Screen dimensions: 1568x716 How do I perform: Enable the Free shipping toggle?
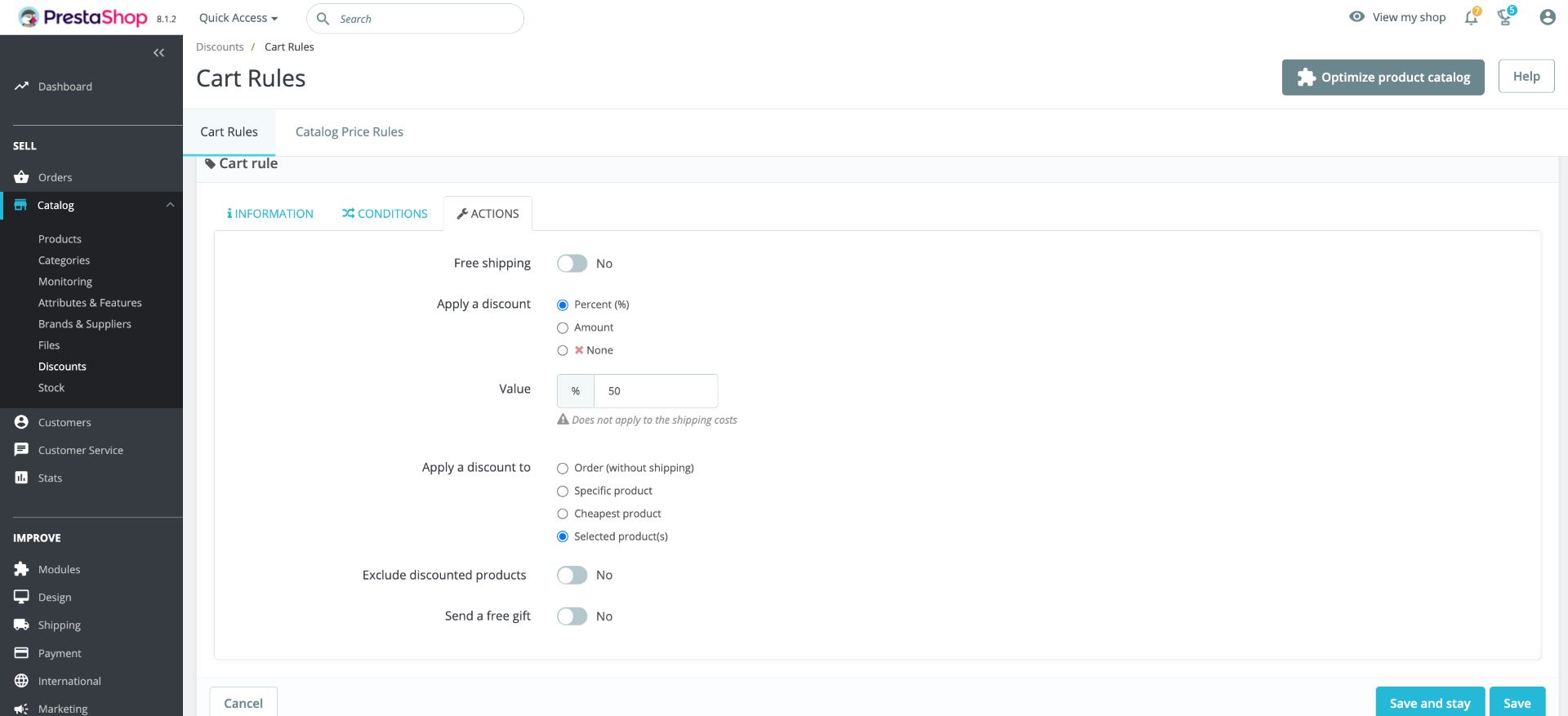click(572, 264)
